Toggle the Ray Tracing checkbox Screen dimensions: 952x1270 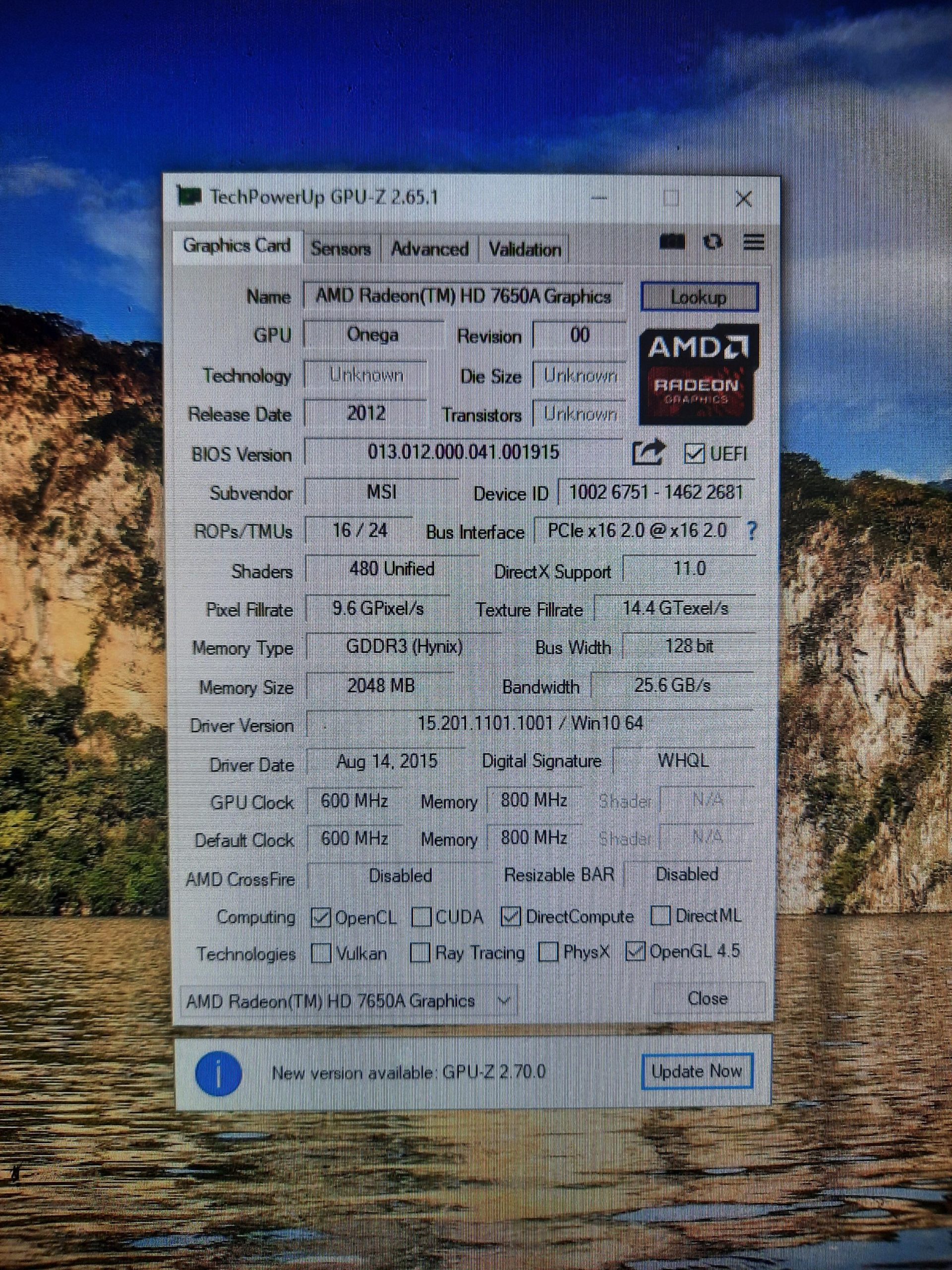click(x=420, y=953)
